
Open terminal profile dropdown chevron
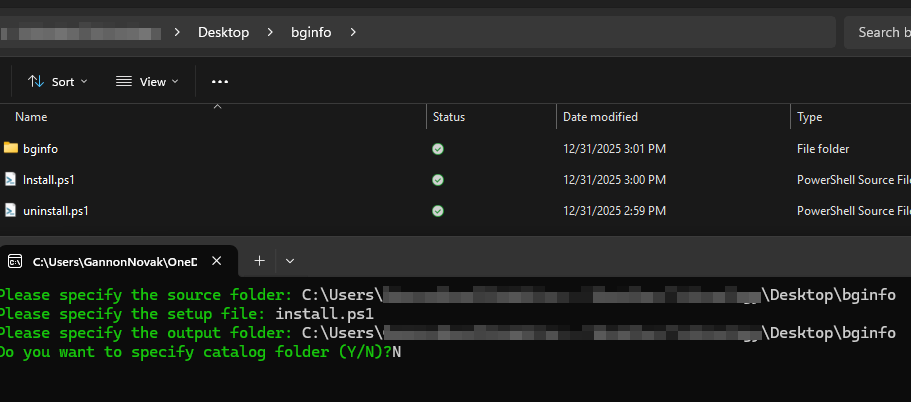coord(290,261)
